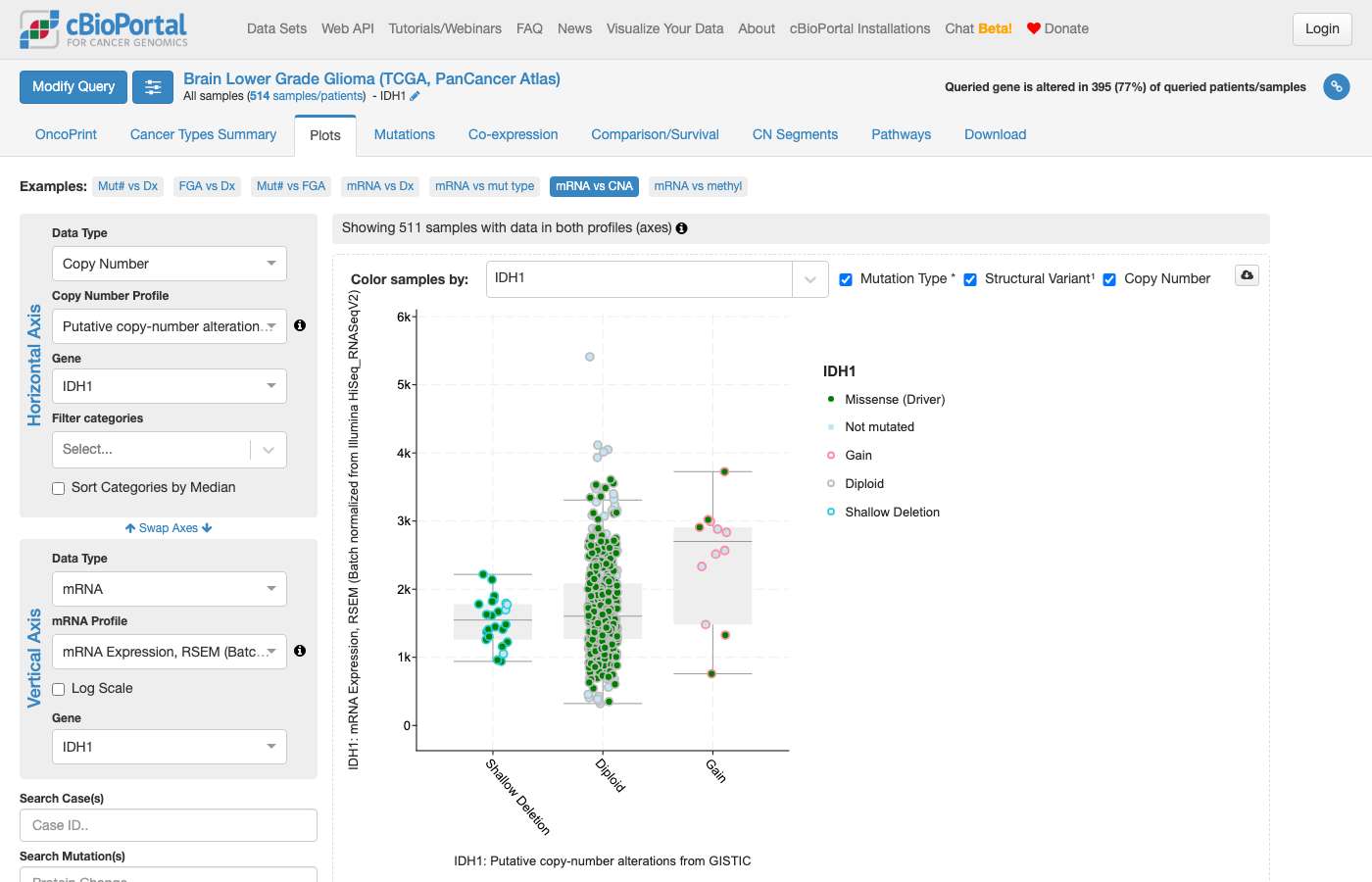1372x882 pixels.
Task: Select the Mut# vs Dx example
Action: pyautogui.click(x=127, y=186)
